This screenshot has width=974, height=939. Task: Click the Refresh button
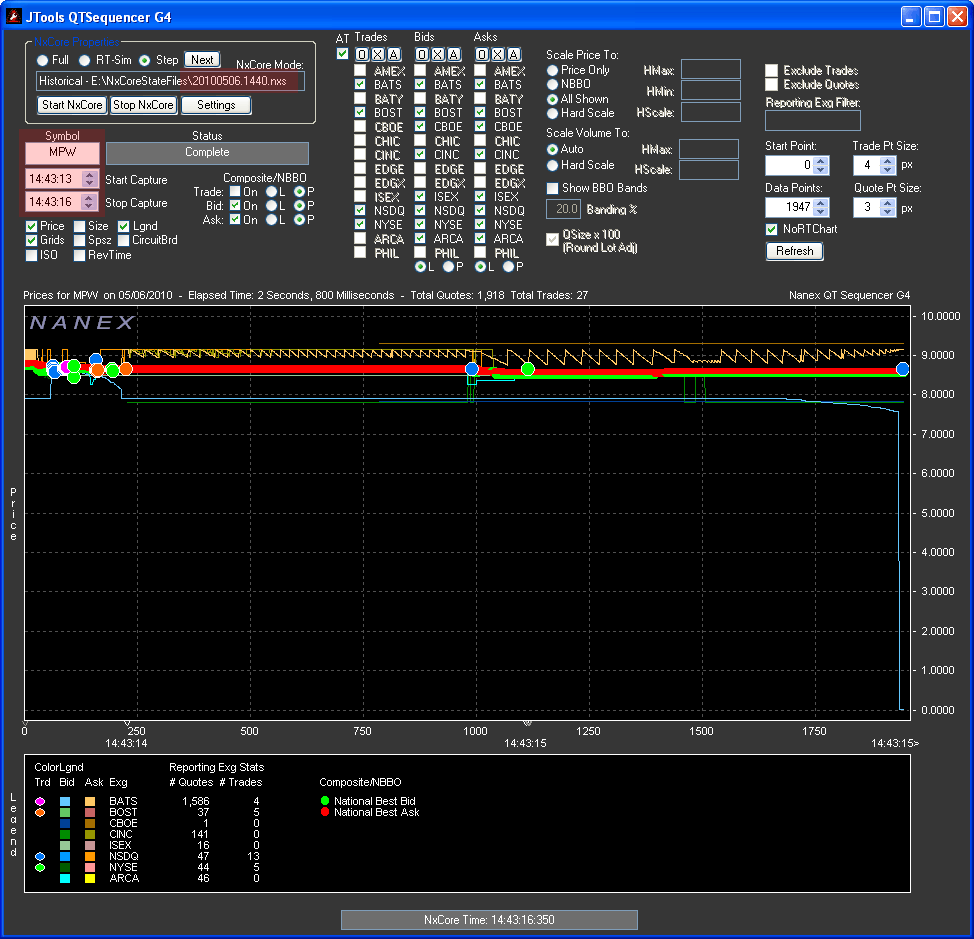pos(794,251)
